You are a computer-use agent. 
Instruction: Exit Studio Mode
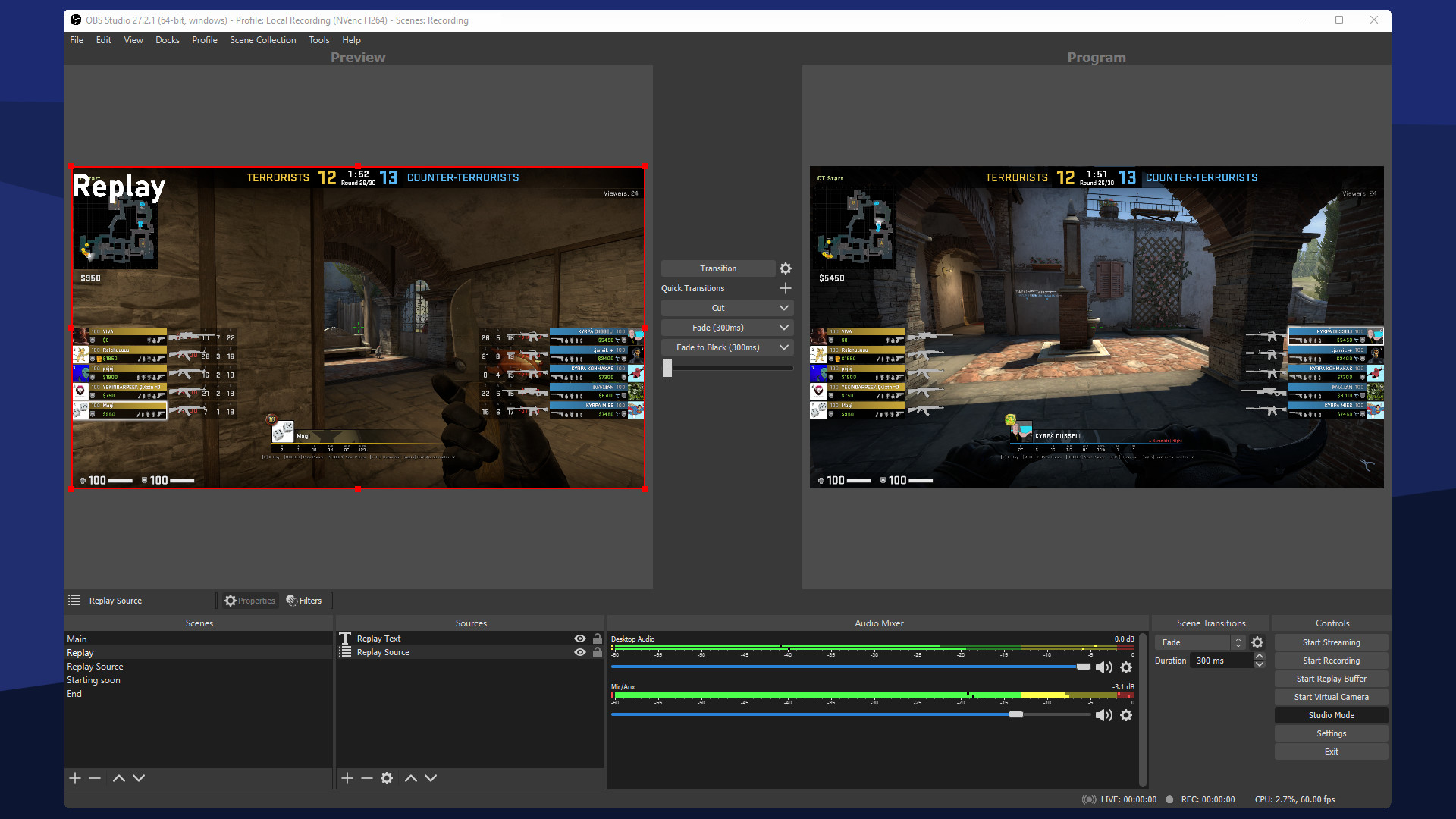[1330, 714]
